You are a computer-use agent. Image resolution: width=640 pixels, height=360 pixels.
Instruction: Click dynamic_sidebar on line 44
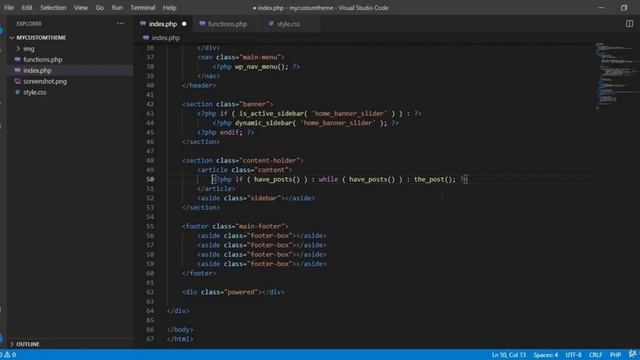[263, 123]
